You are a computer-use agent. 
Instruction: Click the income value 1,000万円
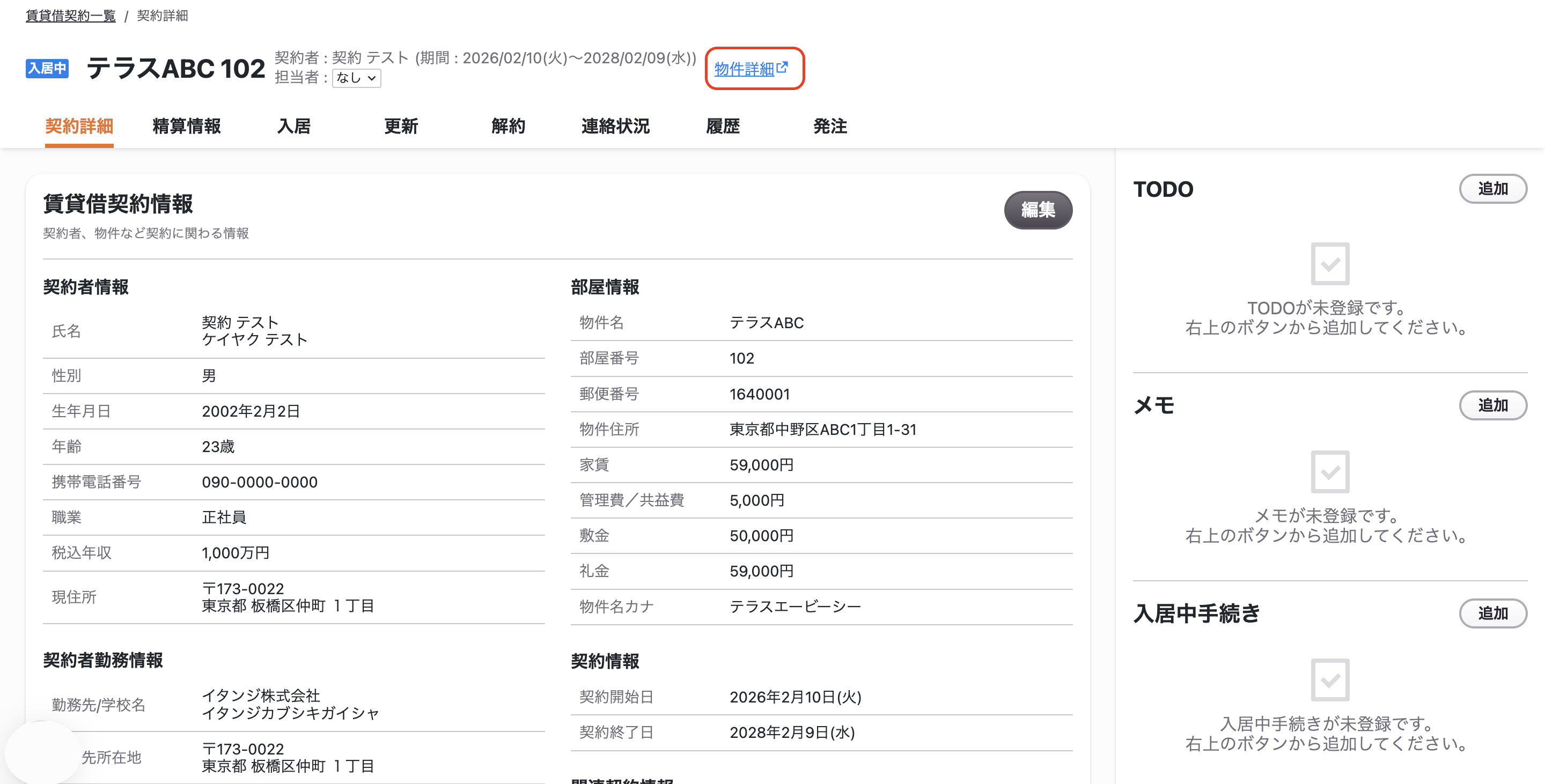tap(235, 553)
